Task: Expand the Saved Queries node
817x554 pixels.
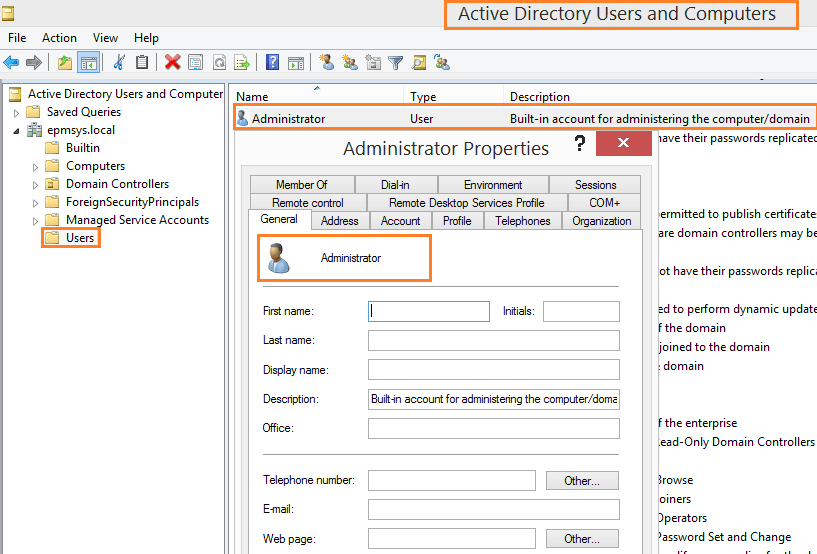Action: [x=16, y=113]
